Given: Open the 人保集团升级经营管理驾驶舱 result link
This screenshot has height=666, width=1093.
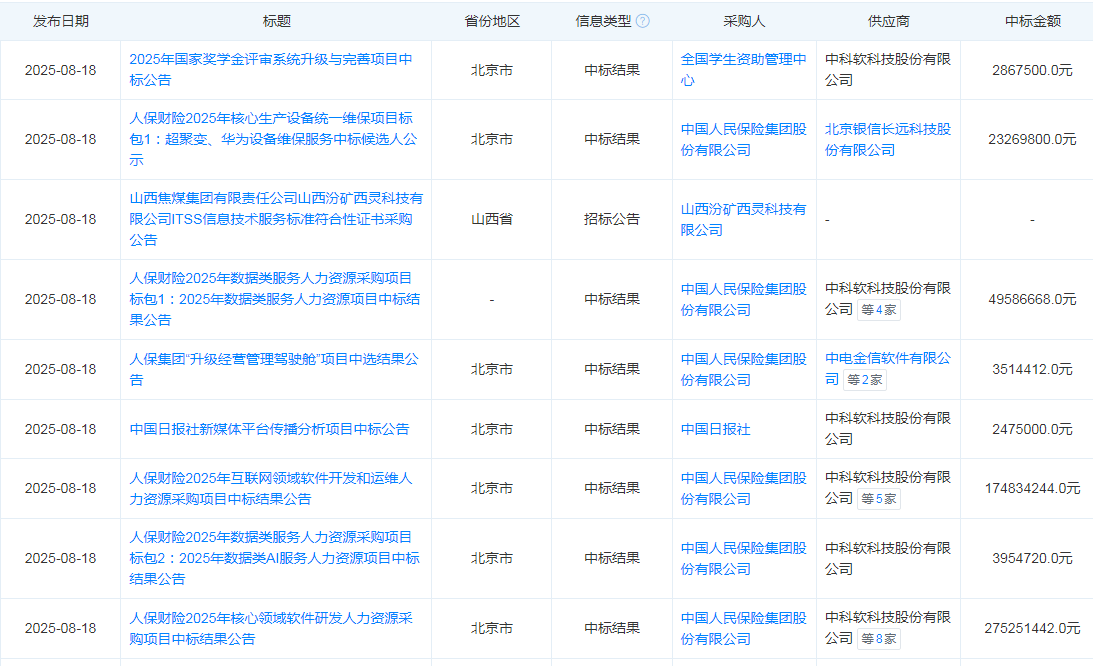Looking at the screenshot, I should (274, 369).
